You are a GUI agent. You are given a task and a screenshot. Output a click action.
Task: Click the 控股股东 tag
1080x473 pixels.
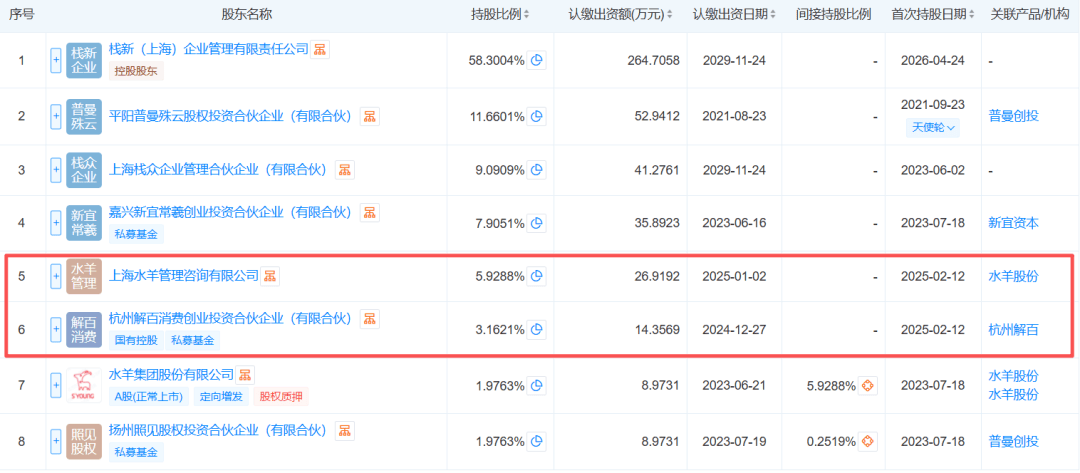click(136, 71)
